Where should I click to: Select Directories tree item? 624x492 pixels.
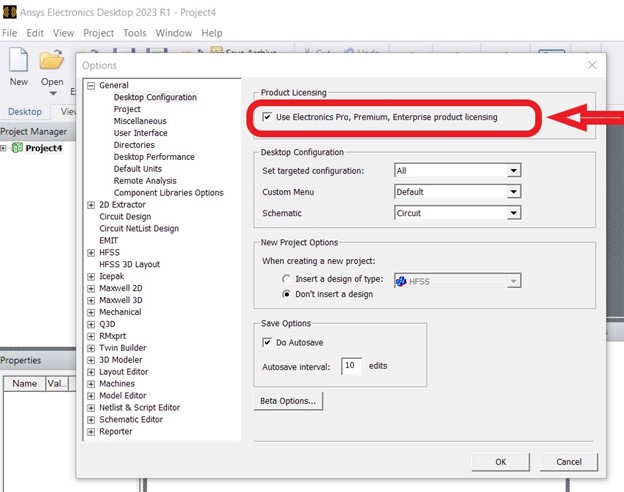(134, 145)
